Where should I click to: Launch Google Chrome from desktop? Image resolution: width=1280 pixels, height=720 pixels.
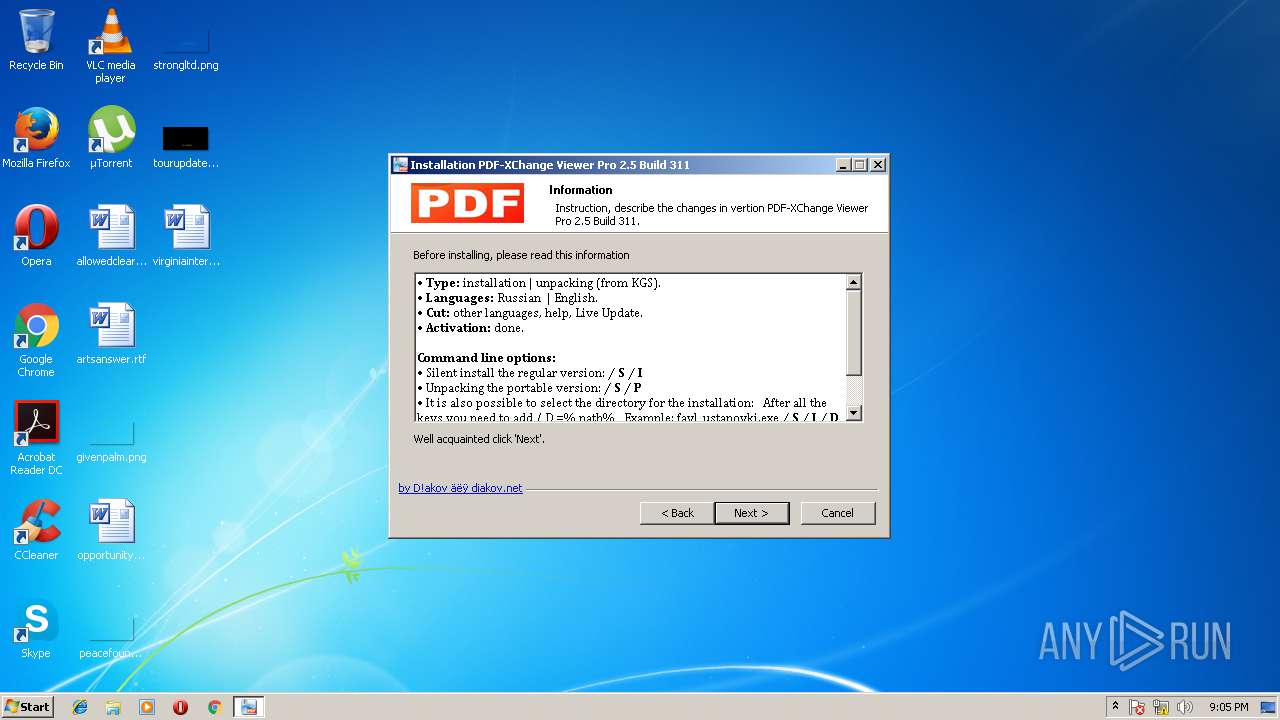click(36, 340)
